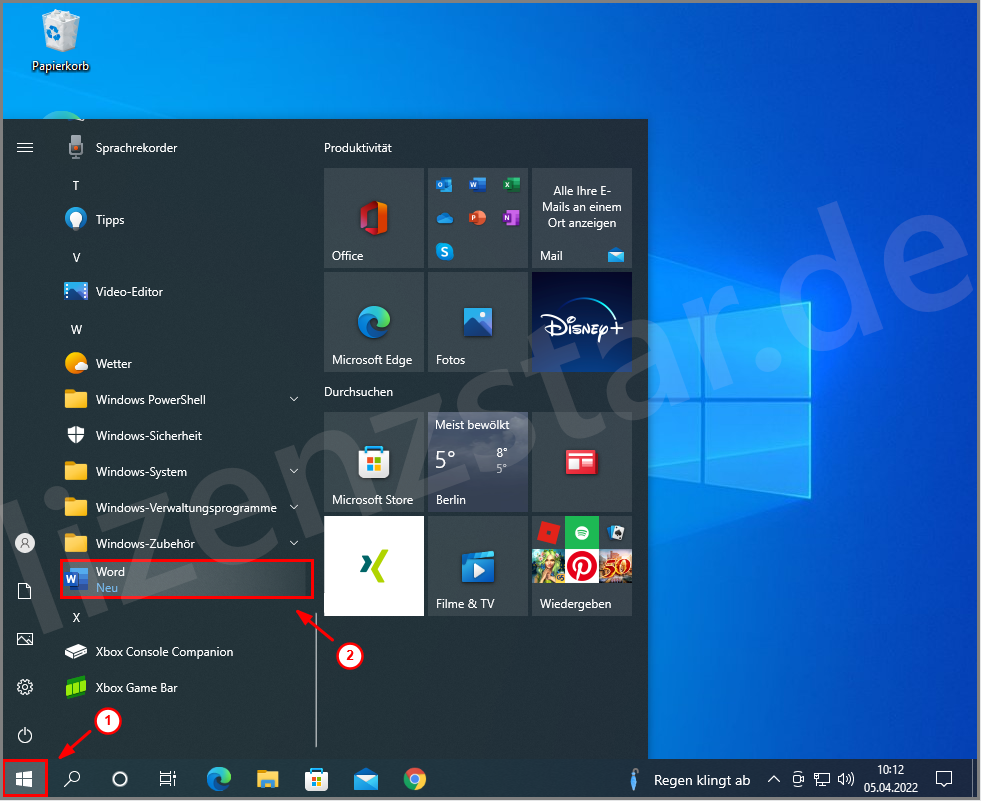Open Excel in the Office apps tile
981x801 pixels.
(x=511, y=185)
